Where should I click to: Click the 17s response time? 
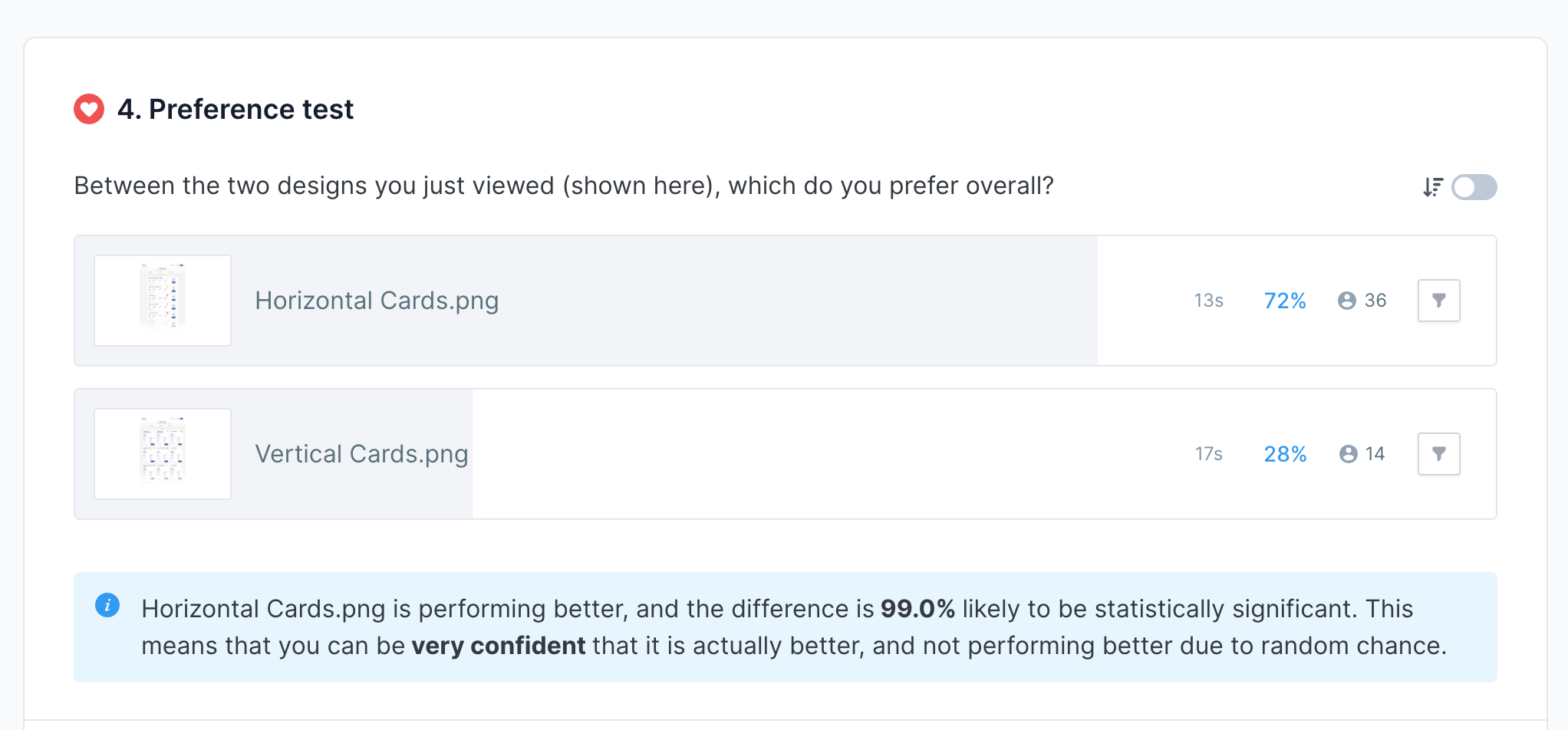tap(1208, 454)
